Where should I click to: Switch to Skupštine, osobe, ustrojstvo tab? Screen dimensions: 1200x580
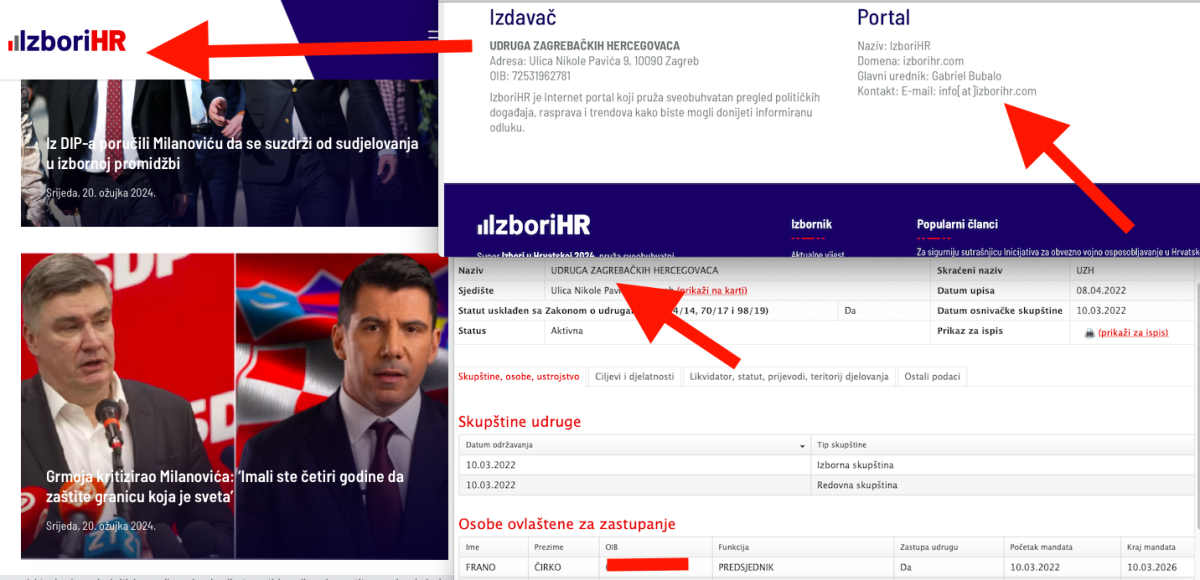(518, 376)
